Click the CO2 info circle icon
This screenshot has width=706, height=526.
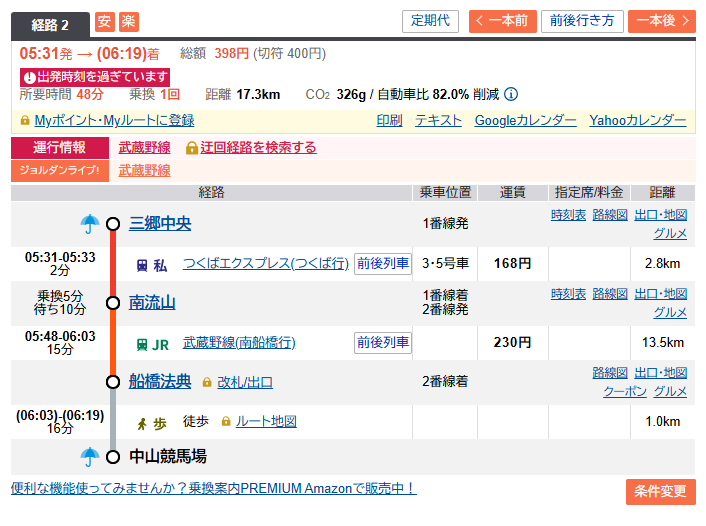[511, 94]
